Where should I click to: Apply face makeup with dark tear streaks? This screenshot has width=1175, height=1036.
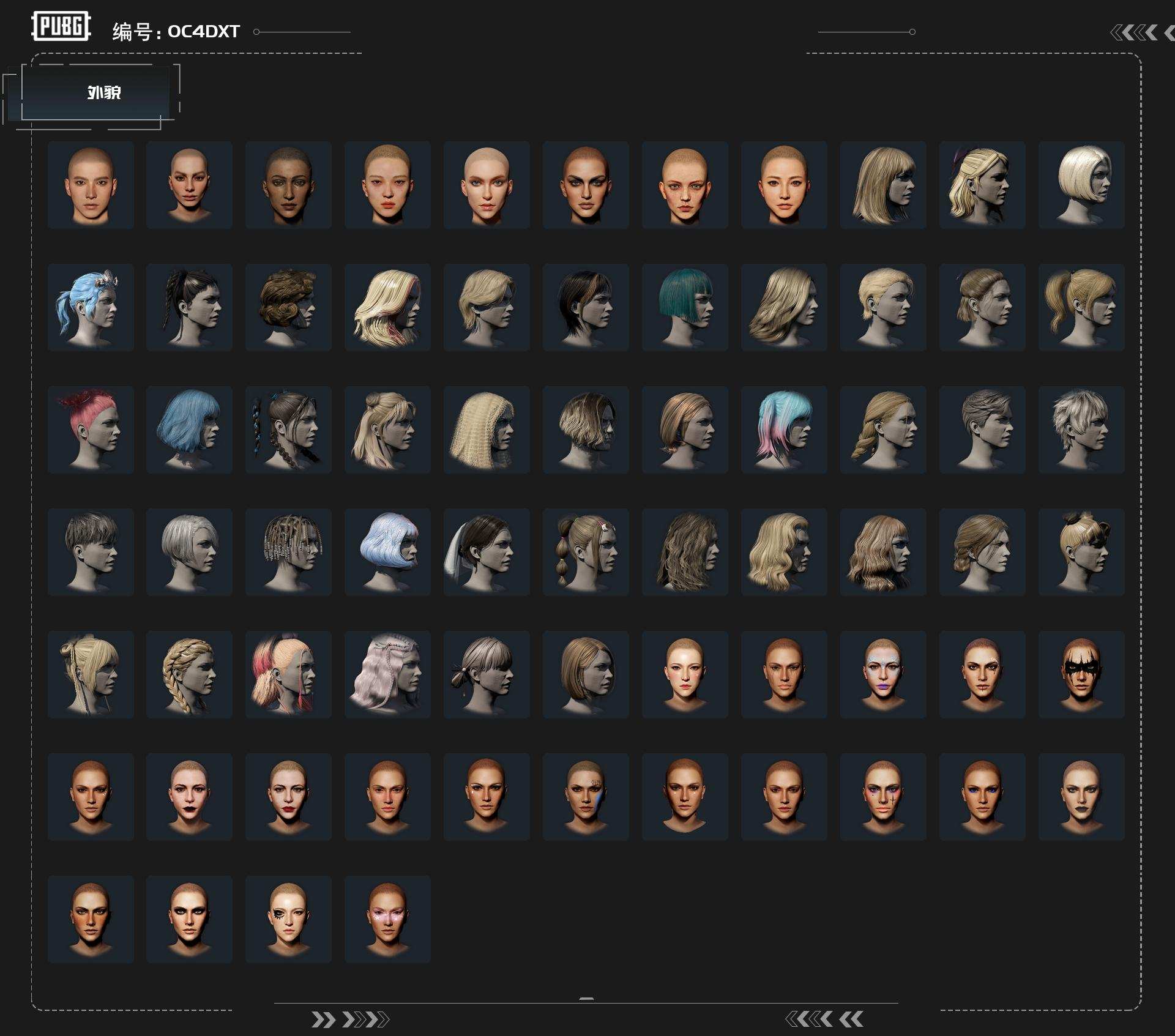pyautogui.click(x=784, y=674)
